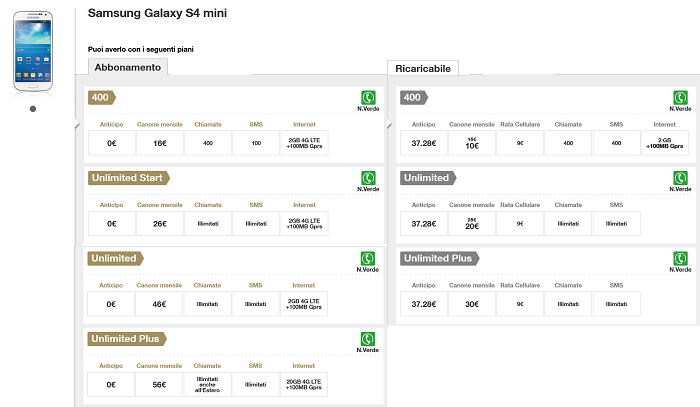Switch to the Ricaricabile tab
The image size is (700, 407).
[x=423, y=68]
